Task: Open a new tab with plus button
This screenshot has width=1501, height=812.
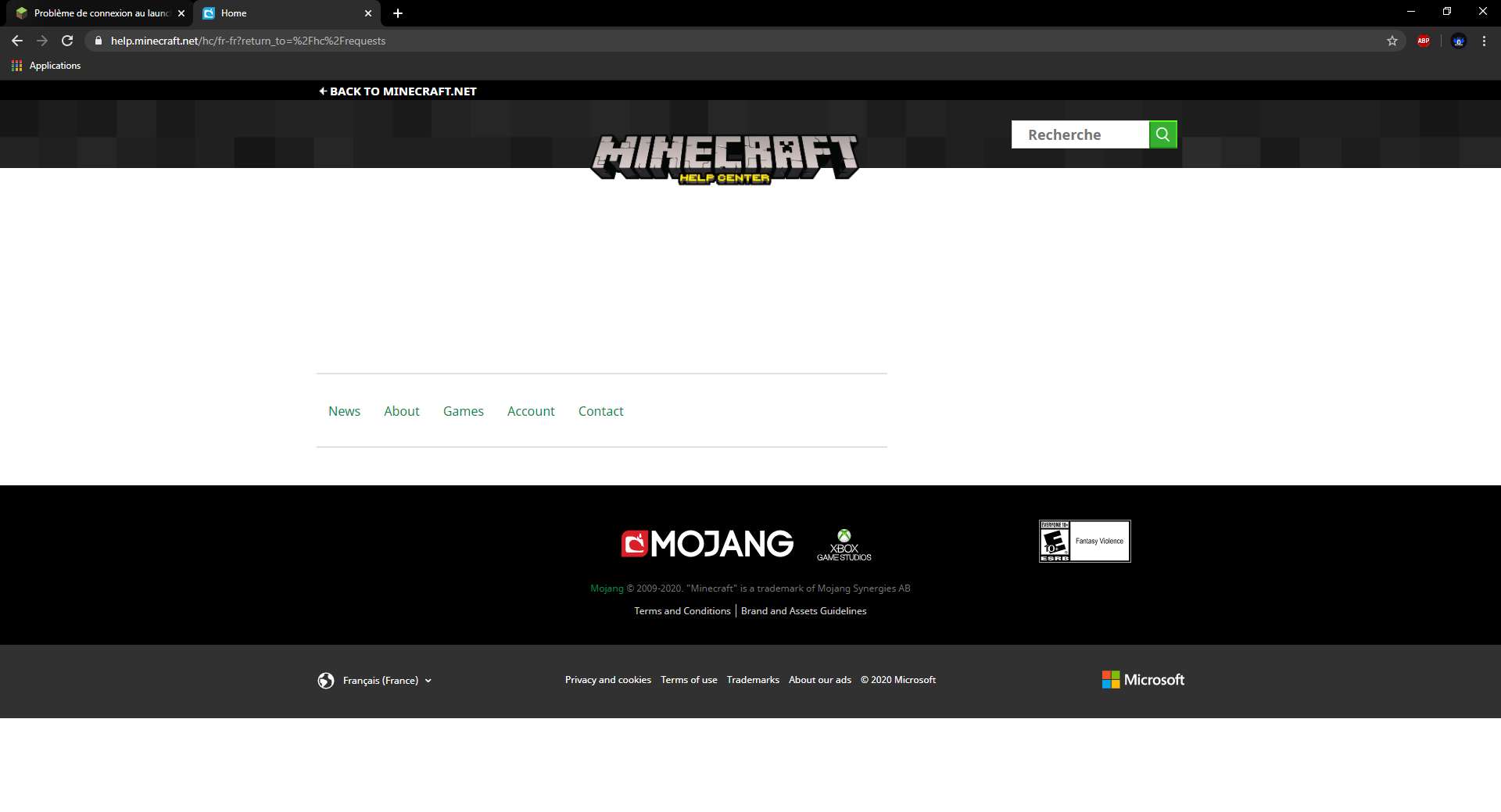Action: (x=398, y=13)
